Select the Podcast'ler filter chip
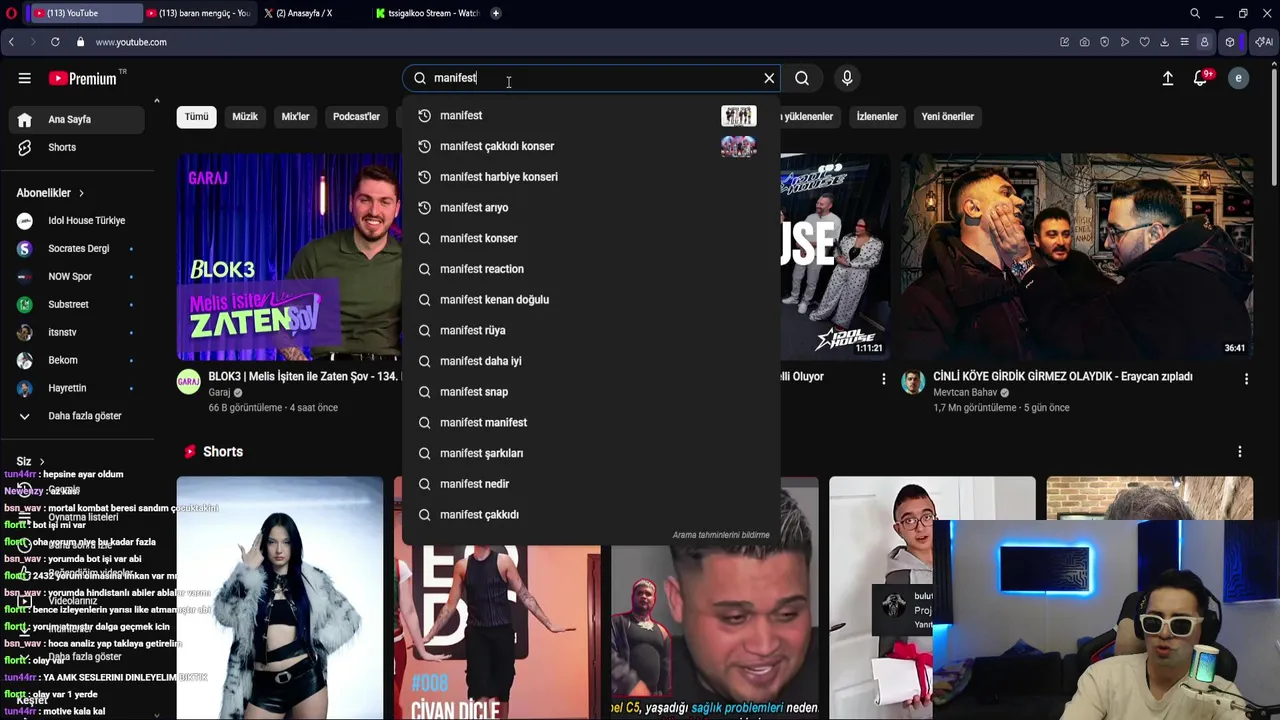Image resolution: width=1280 pixels, height=720 pixels. (356, 117)
